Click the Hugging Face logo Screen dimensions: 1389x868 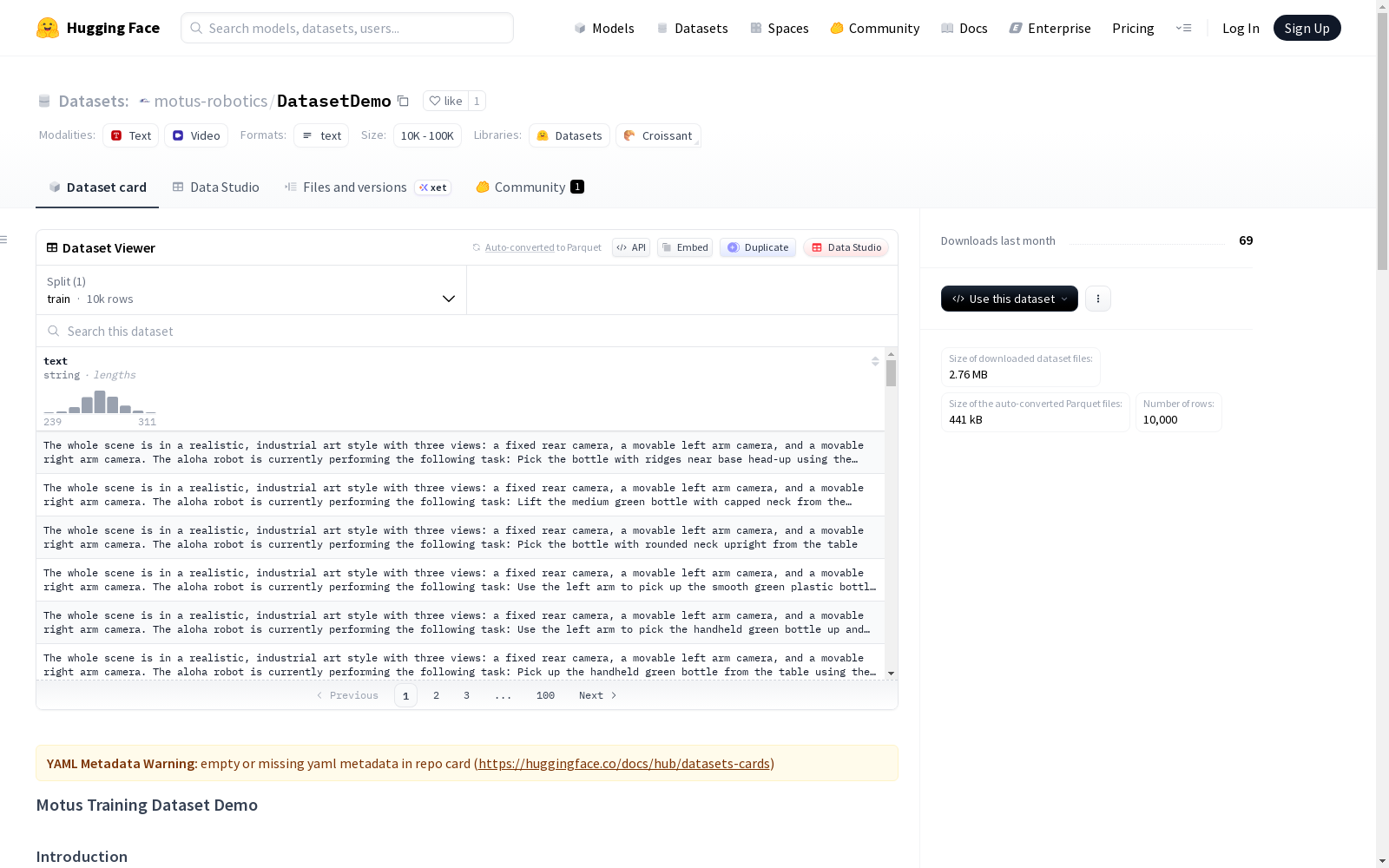pyautogui.click(x=98, y=28)
